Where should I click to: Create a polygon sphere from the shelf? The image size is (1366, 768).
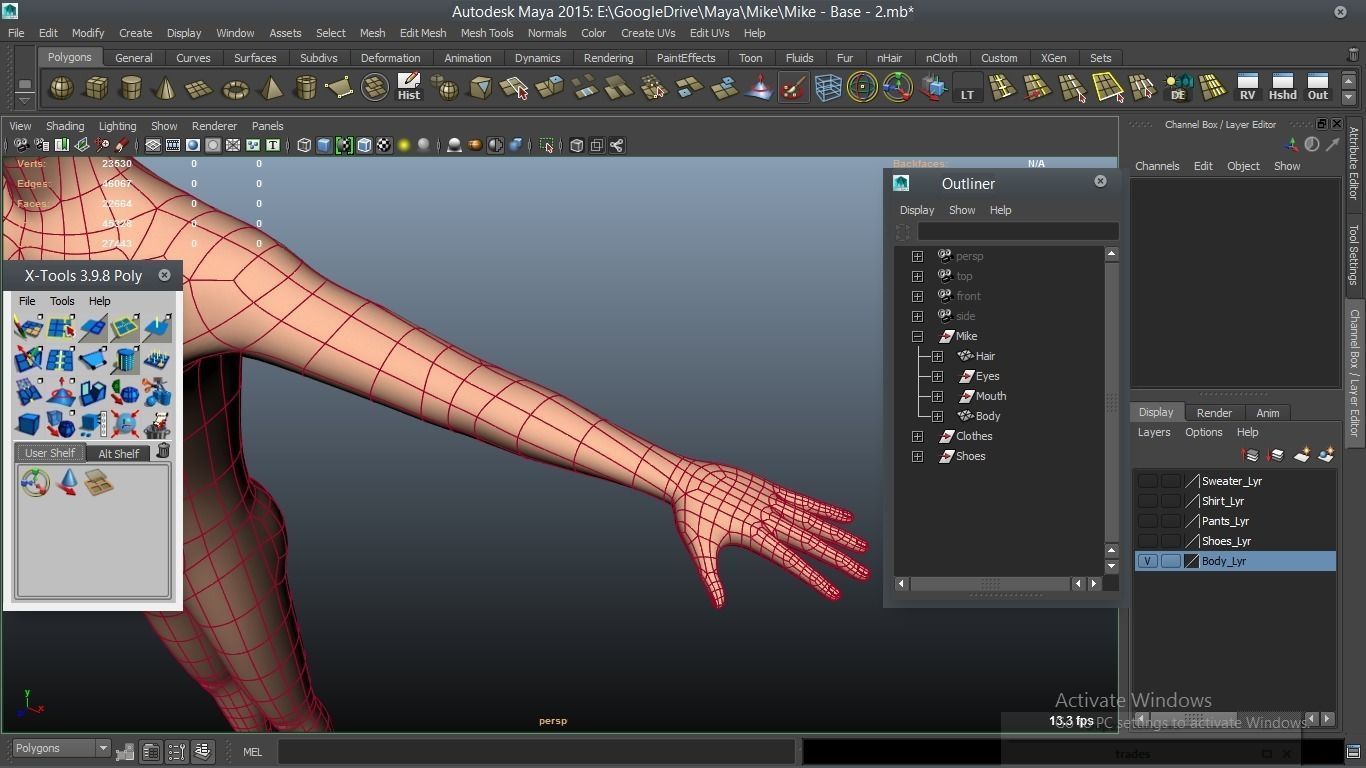pos(61,89)
